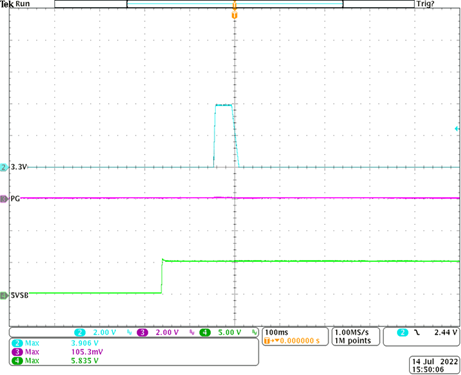Select the channel 4 ground marker labeled 5VSB
The height and width of the screenshot is (375, 461).
tap(4, 295)
